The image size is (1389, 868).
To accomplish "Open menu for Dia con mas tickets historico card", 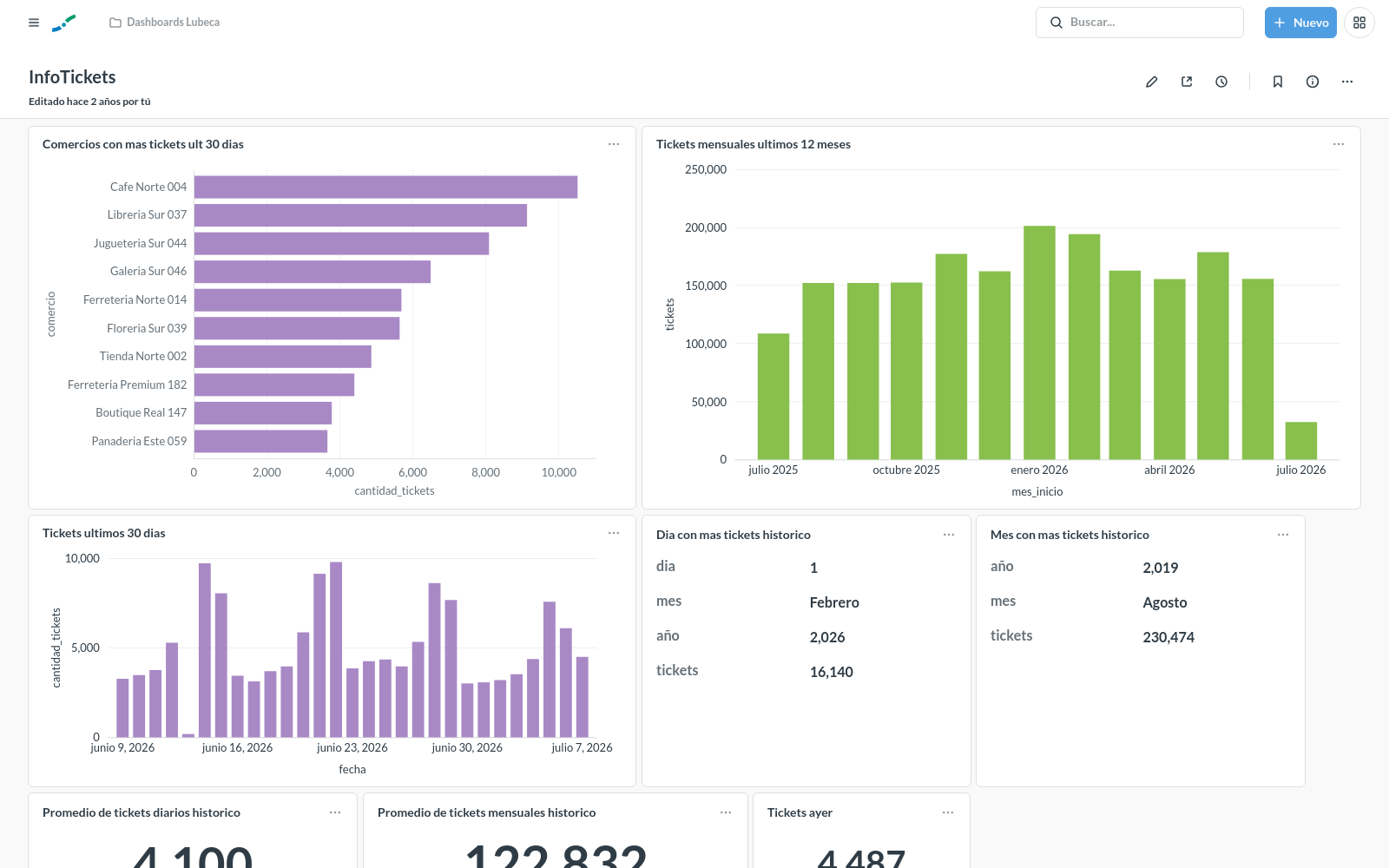I will coord(949,535).
